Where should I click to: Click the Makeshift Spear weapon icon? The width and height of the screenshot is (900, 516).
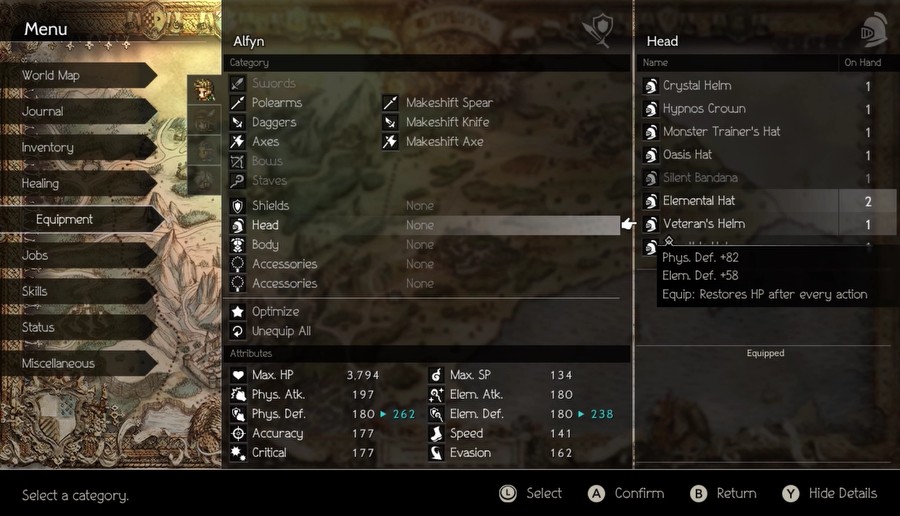coord(390,103)
